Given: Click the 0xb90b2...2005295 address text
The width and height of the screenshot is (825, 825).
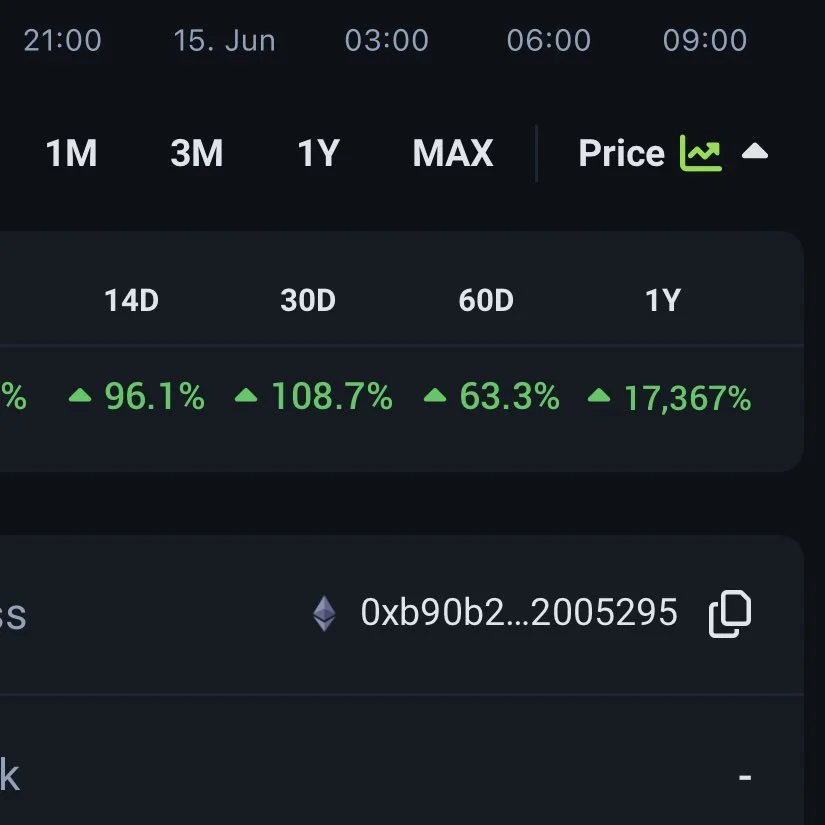Looking at the screenshot, I should 519,612.
